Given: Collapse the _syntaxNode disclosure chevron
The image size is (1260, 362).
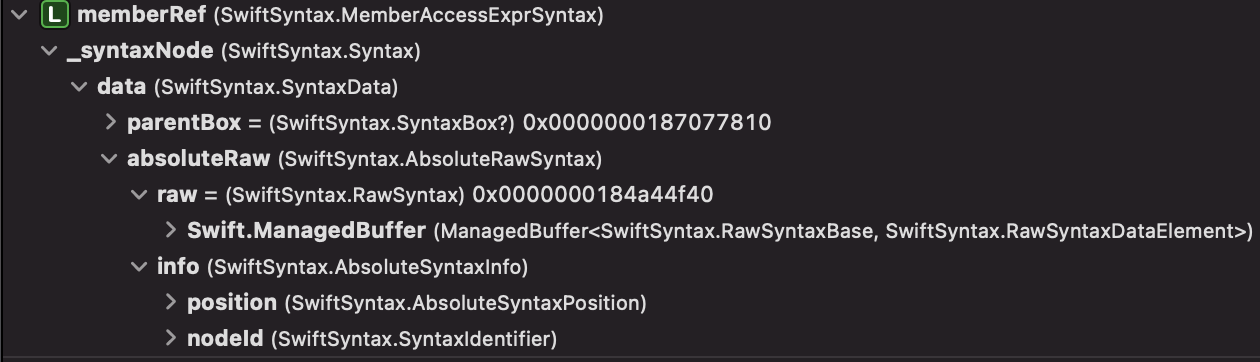Looking at the screenshot, I should [x=49, y=51].
